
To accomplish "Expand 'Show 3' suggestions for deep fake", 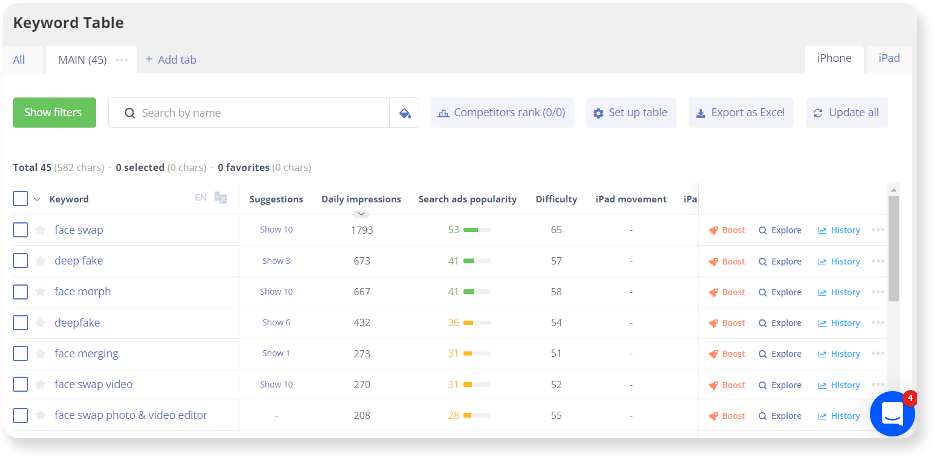I will (x=276, y=260).
